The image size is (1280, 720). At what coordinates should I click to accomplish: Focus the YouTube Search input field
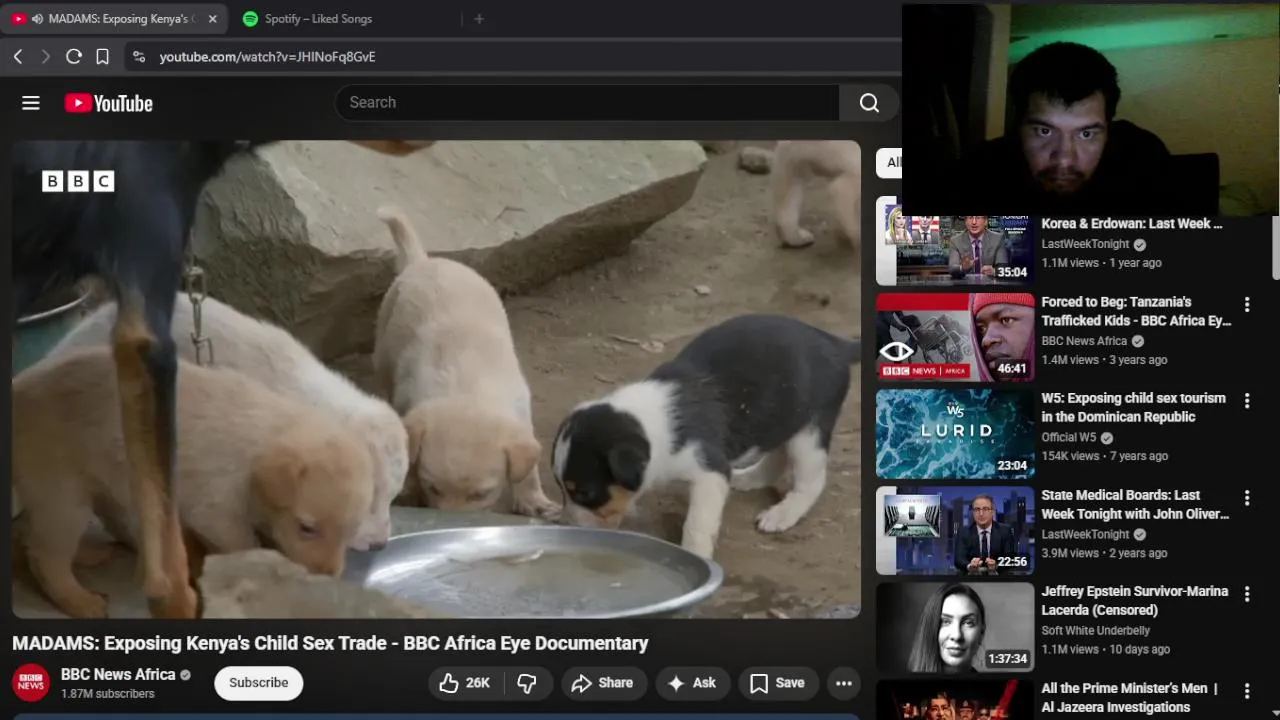point(588,103)
